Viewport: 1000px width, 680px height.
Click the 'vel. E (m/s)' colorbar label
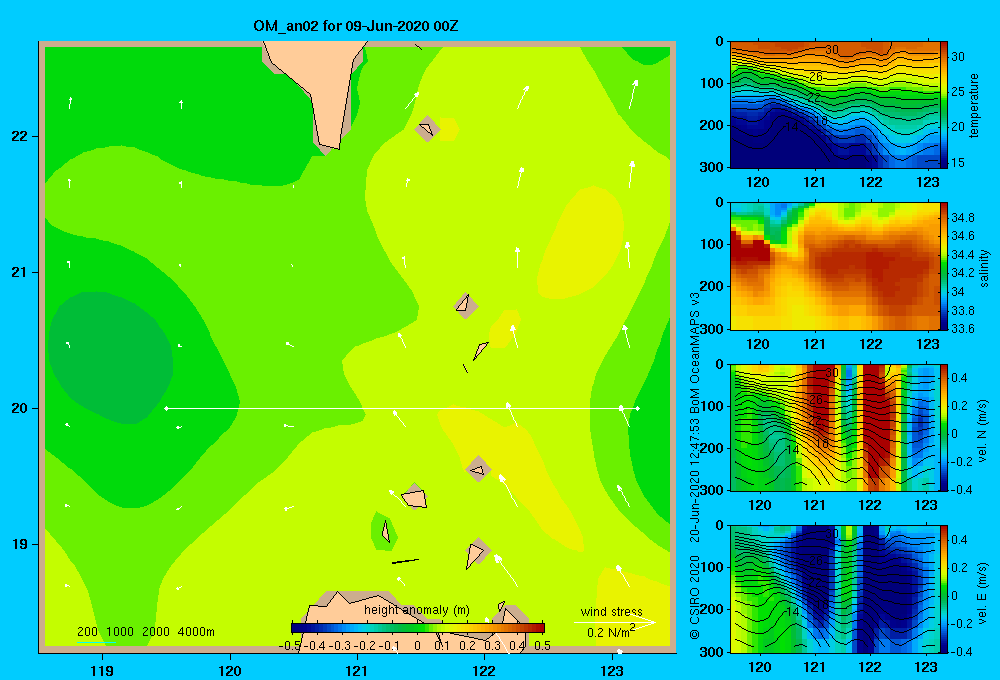click(983, 592)
